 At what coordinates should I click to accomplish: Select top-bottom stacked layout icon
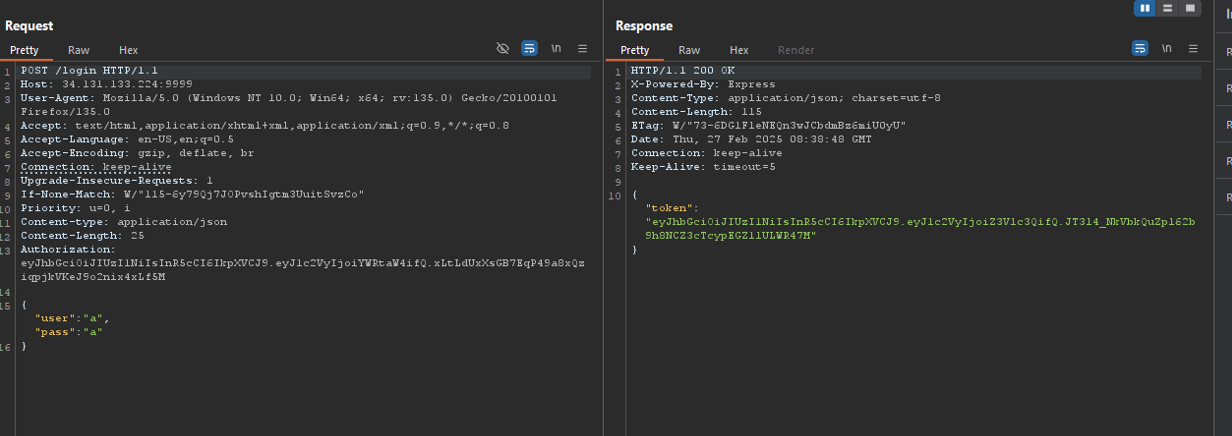click(x=1167, y=8)
